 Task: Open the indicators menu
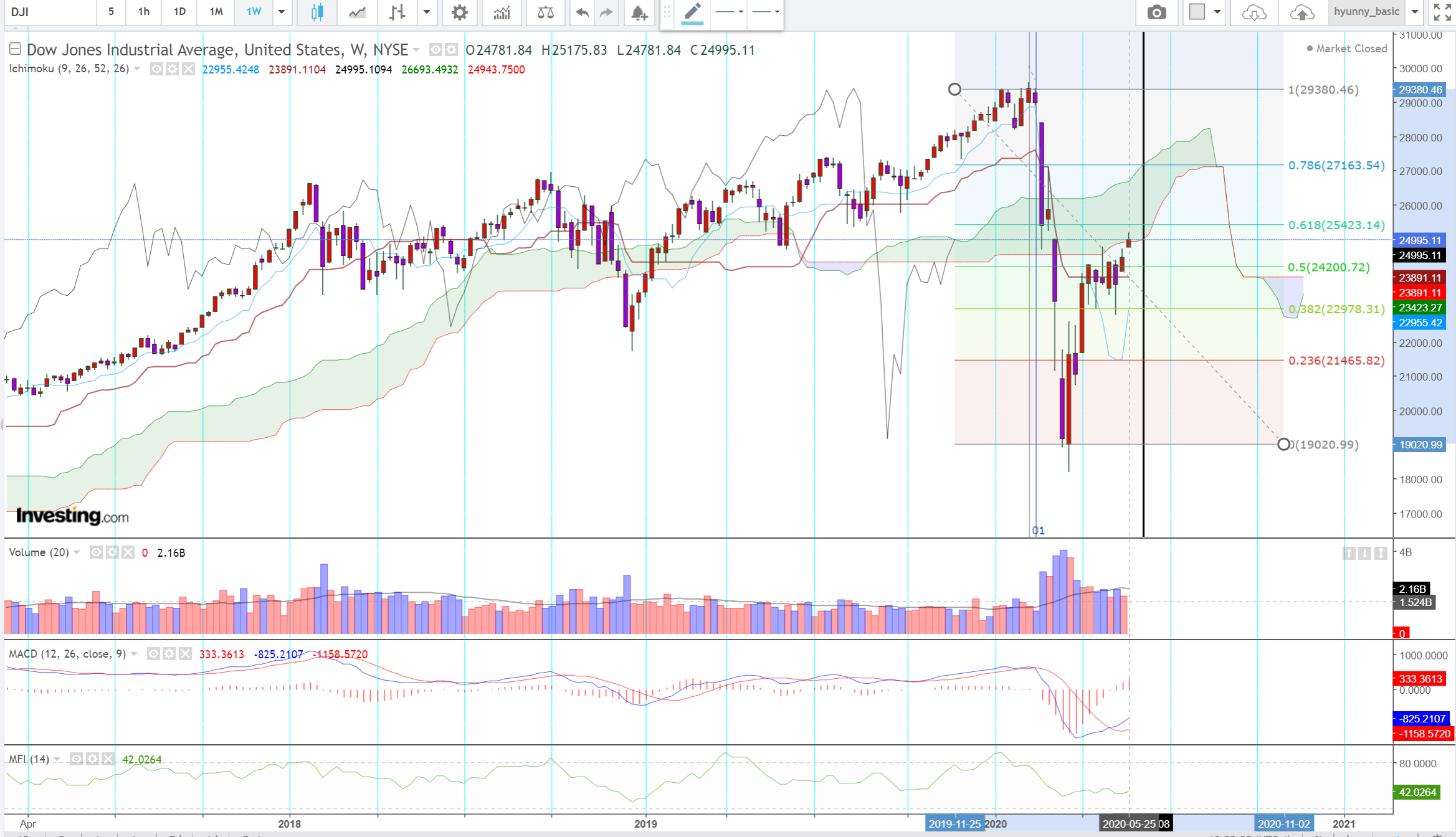tap(502, 12)
